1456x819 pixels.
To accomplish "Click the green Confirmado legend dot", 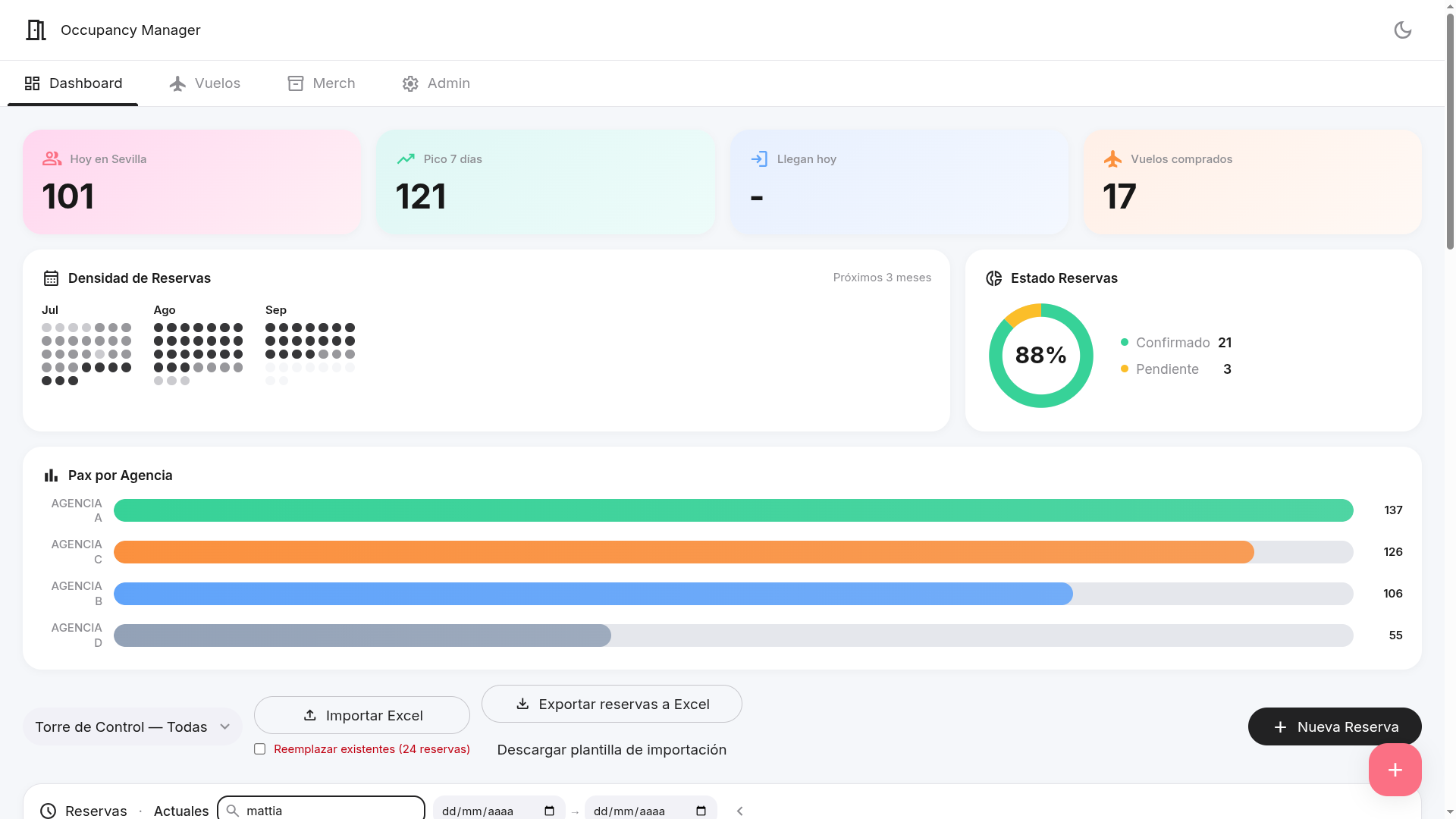I will pos(1125,343).
